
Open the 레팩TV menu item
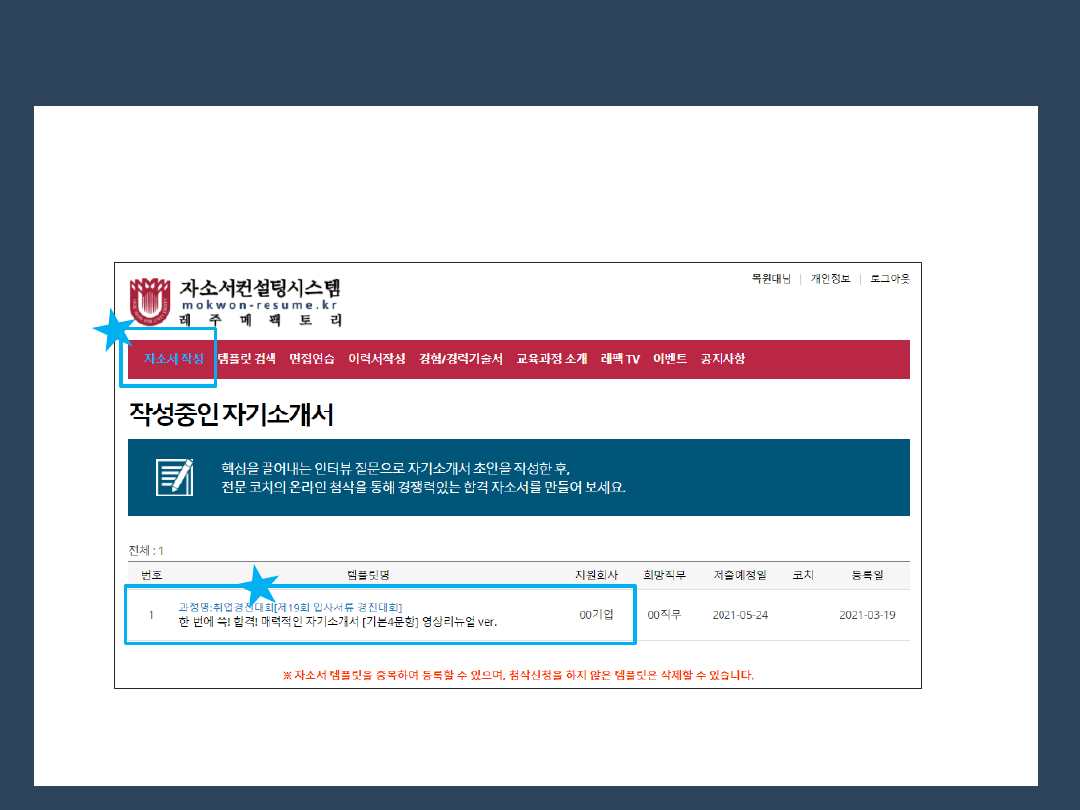click(x=620, y=359)
